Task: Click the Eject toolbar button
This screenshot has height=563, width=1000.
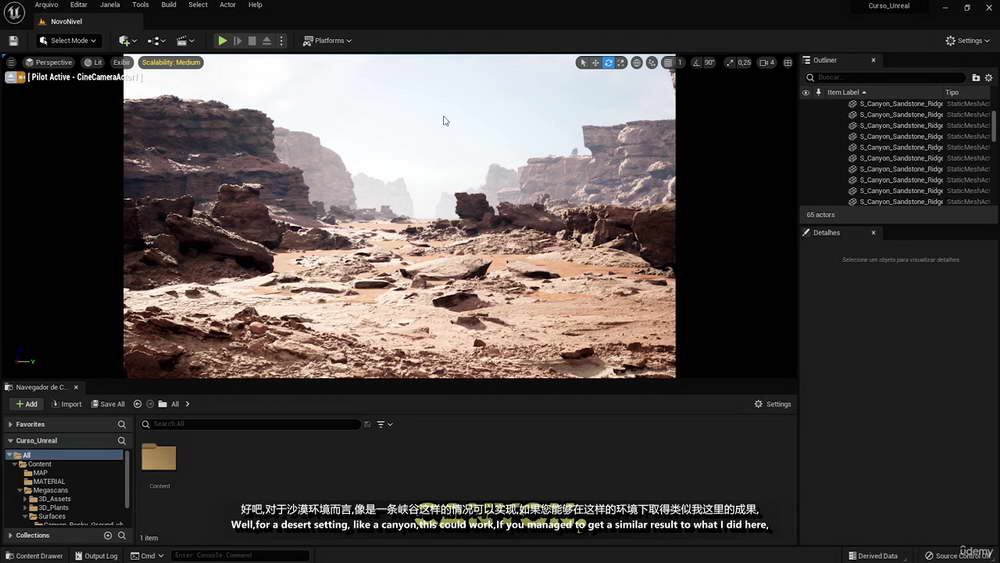Action: [x=267, y=41]
